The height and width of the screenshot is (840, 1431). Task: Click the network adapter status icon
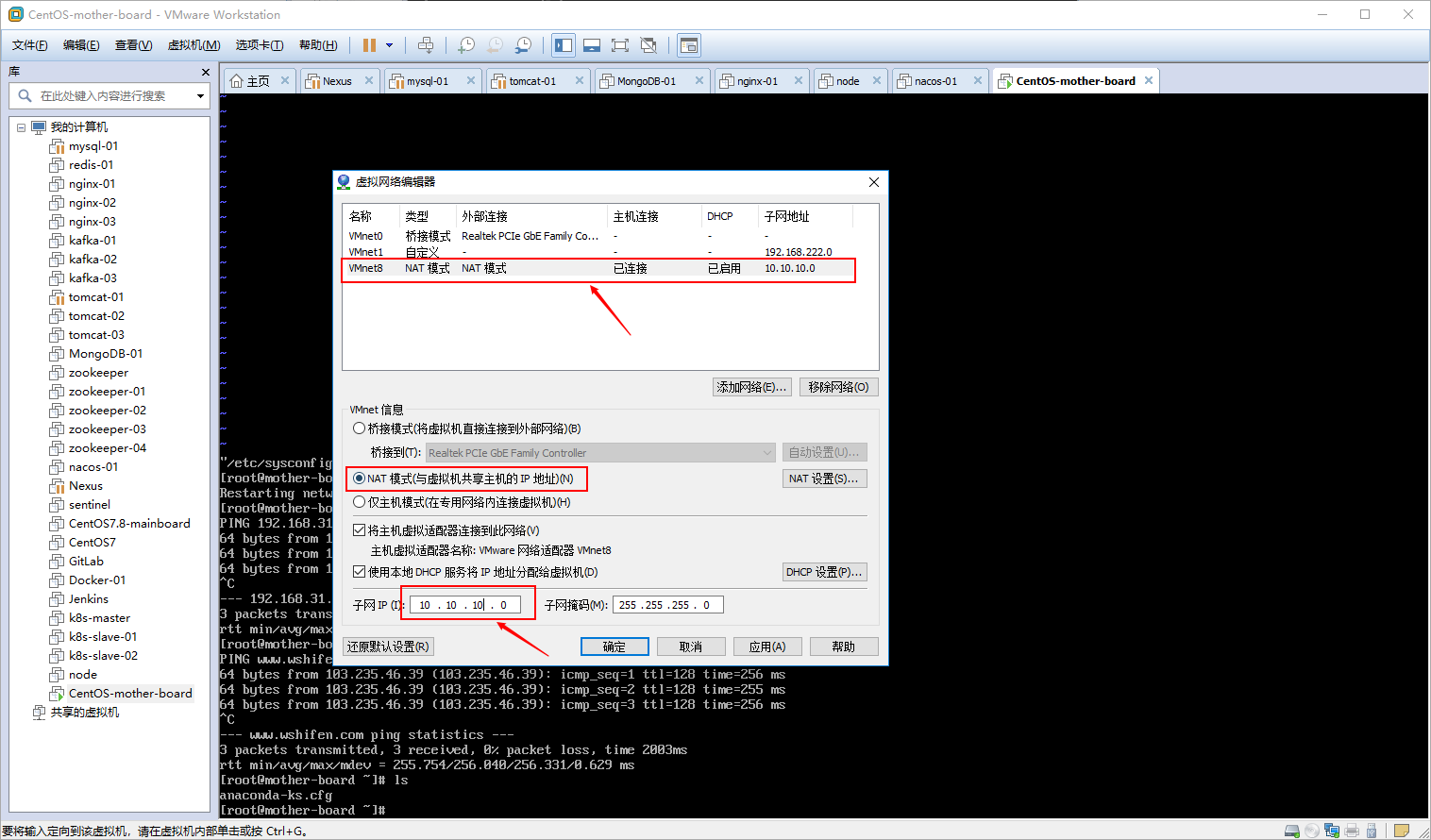(x=1332, y=832)
